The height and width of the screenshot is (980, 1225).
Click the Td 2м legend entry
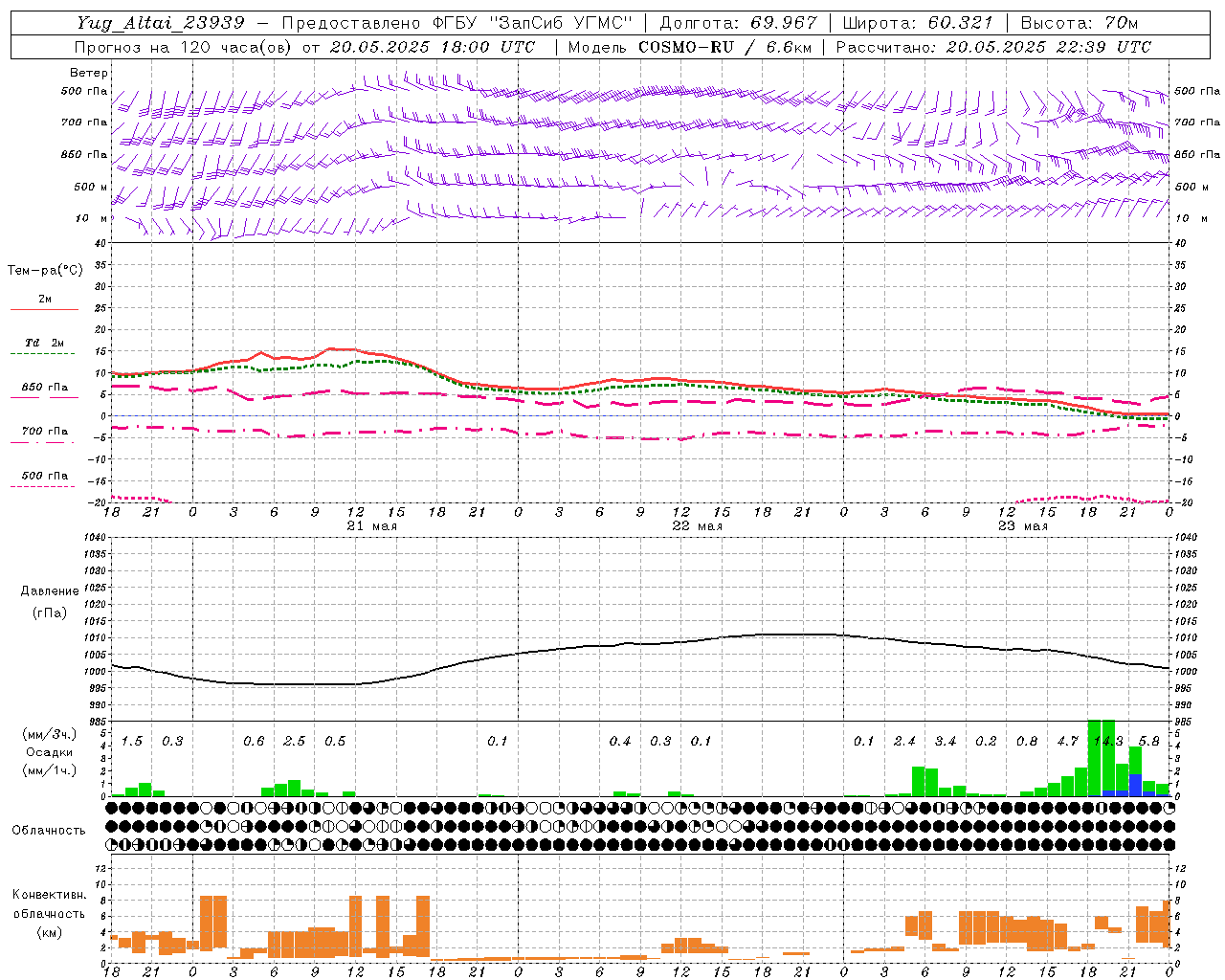45,343
